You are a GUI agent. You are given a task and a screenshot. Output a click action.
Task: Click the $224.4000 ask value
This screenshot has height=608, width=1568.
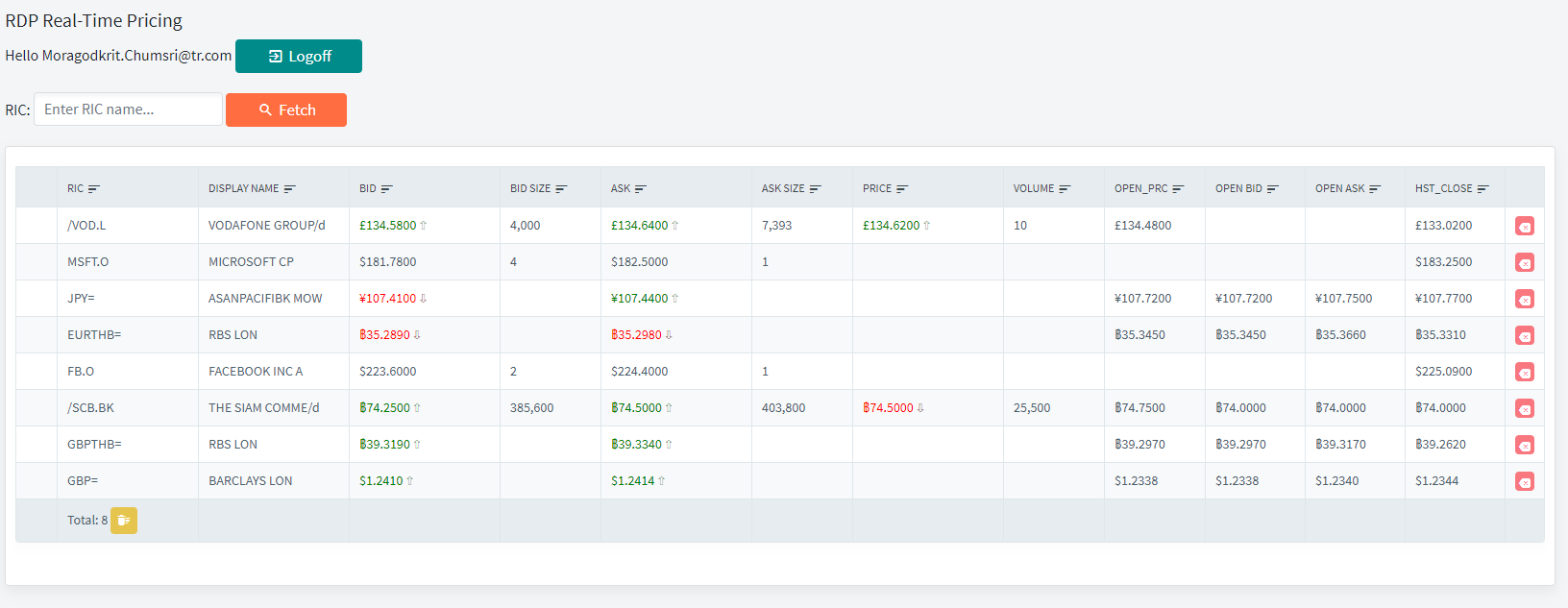pyautogui.click(x=640, y=372)
